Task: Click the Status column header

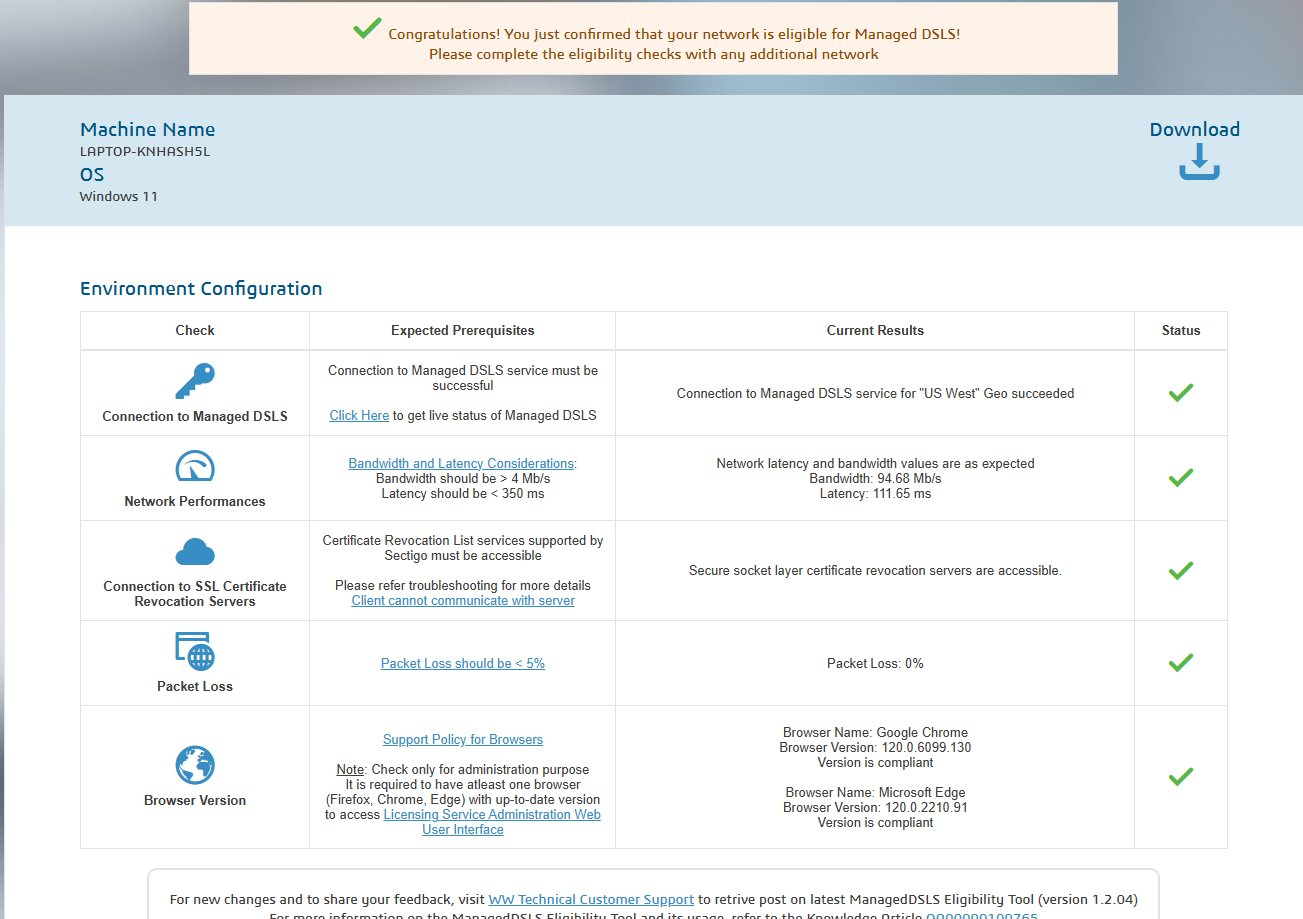Action: (x=1180, y=330)
